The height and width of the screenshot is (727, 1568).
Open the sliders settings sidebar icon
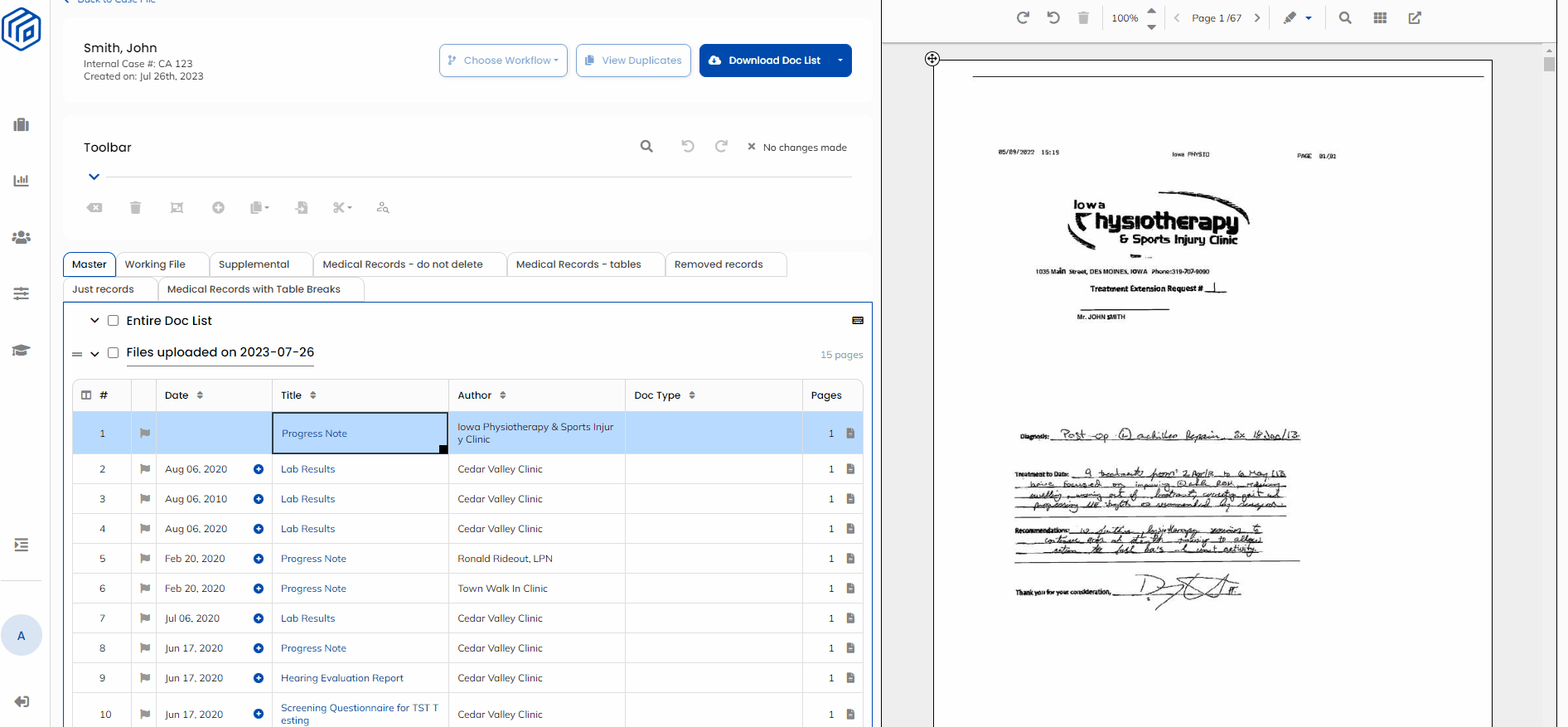coord(22,293)
